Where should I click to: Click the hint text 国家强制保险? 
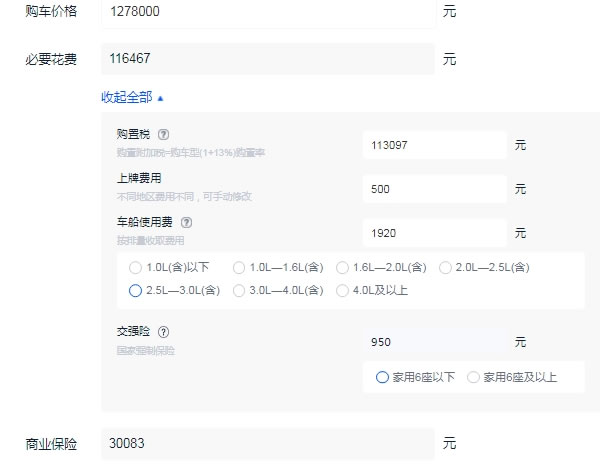146,351
